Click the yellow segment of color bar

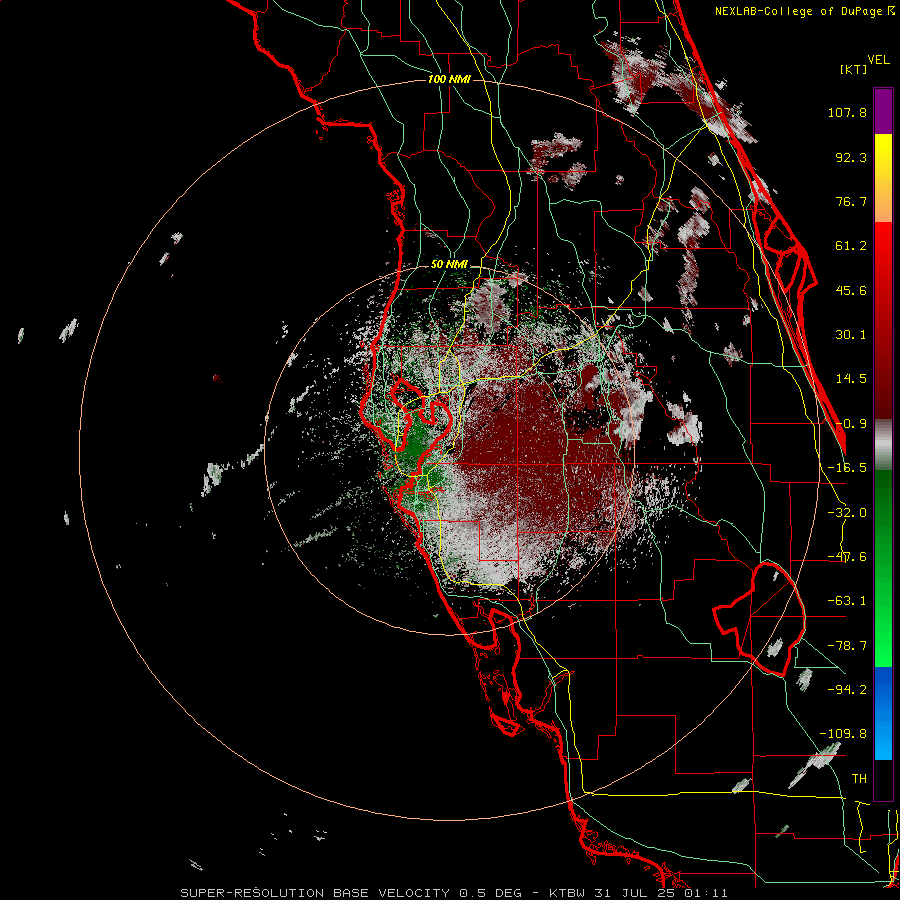click(x=883, y=155)
